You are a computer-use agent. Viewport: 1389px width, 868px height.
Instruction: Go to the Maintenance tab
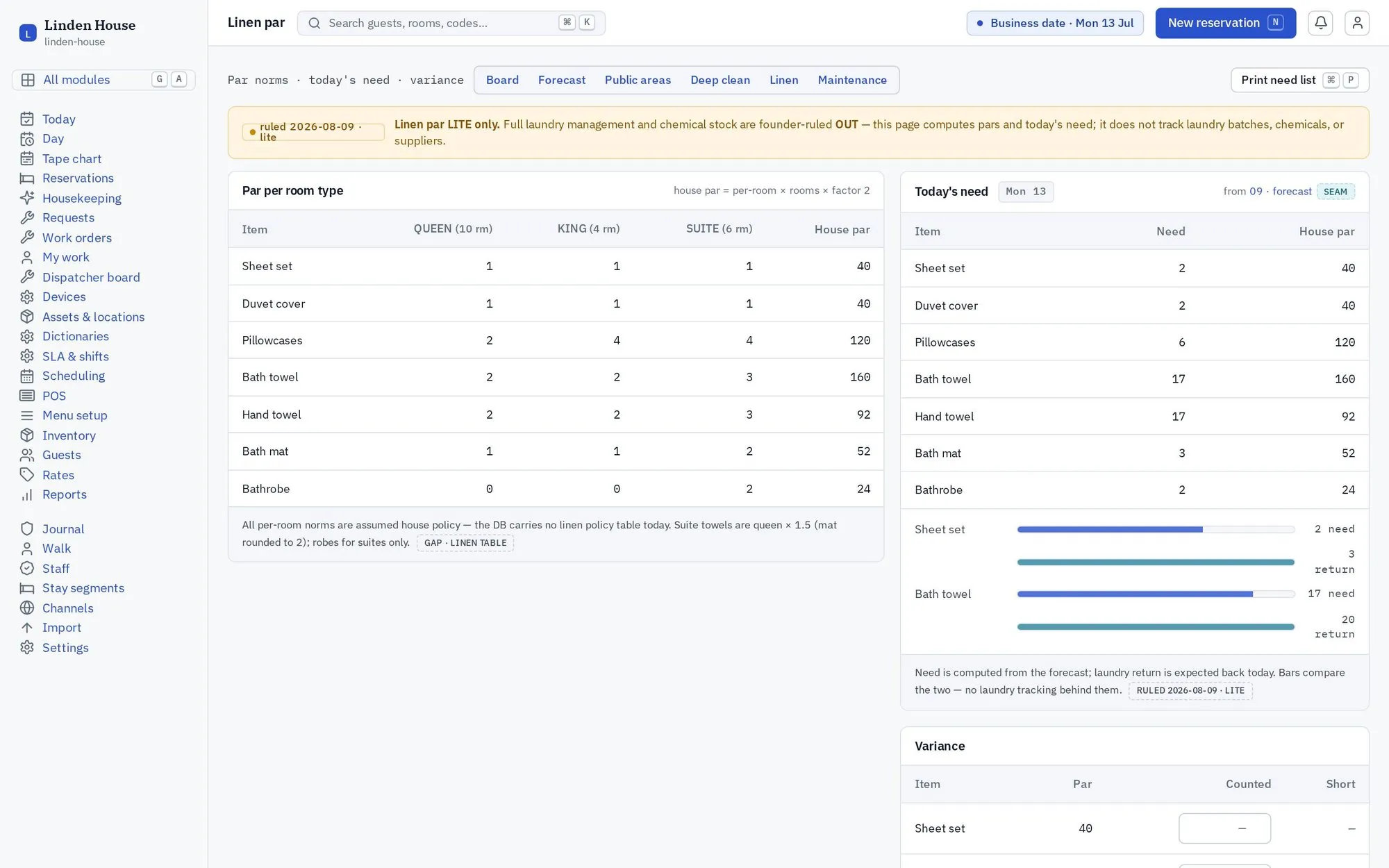pos(852,80)
